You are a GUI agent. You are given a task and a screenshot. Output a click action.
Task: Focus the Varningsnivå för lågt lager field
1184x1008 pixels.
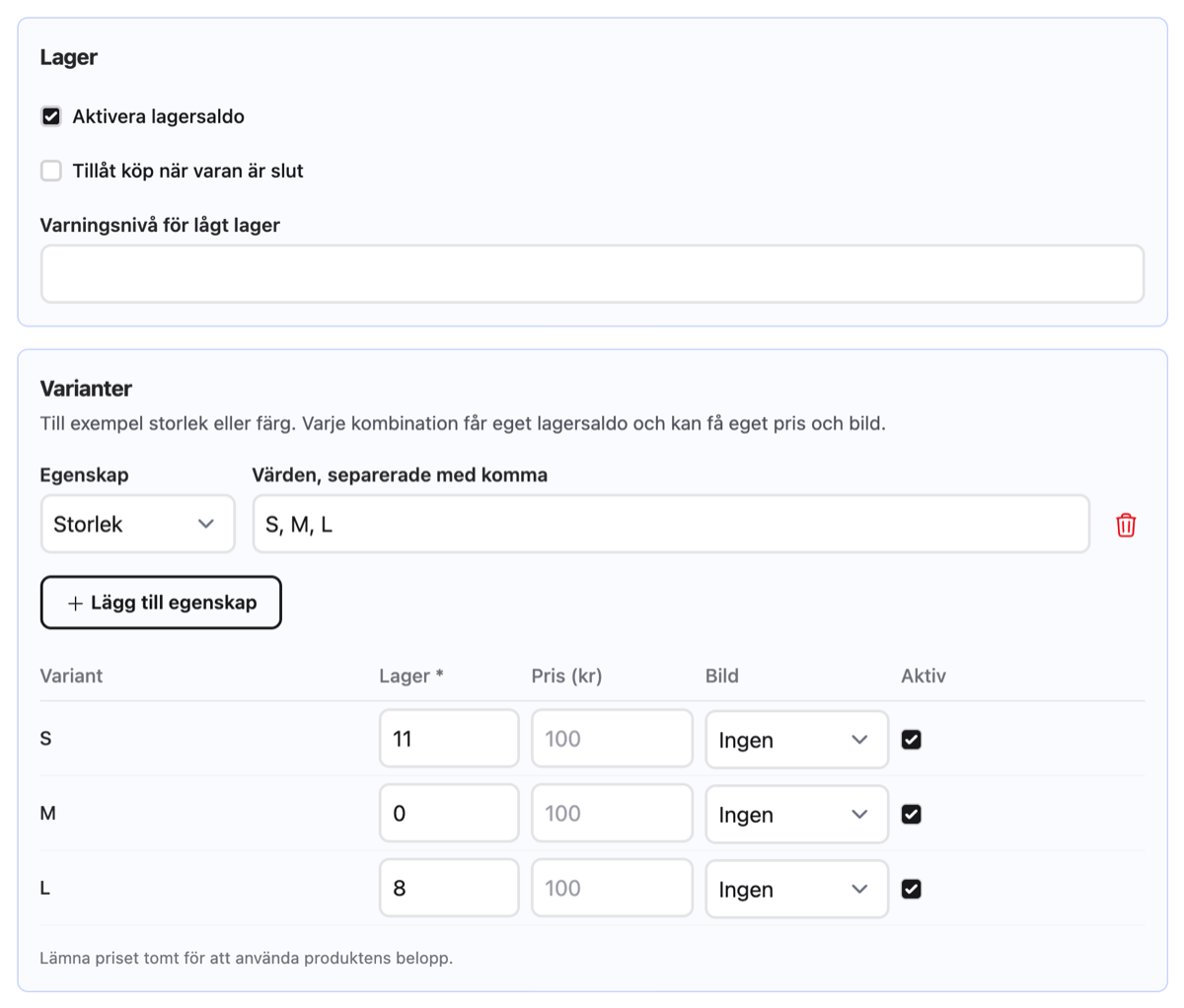tap(592, 274)
